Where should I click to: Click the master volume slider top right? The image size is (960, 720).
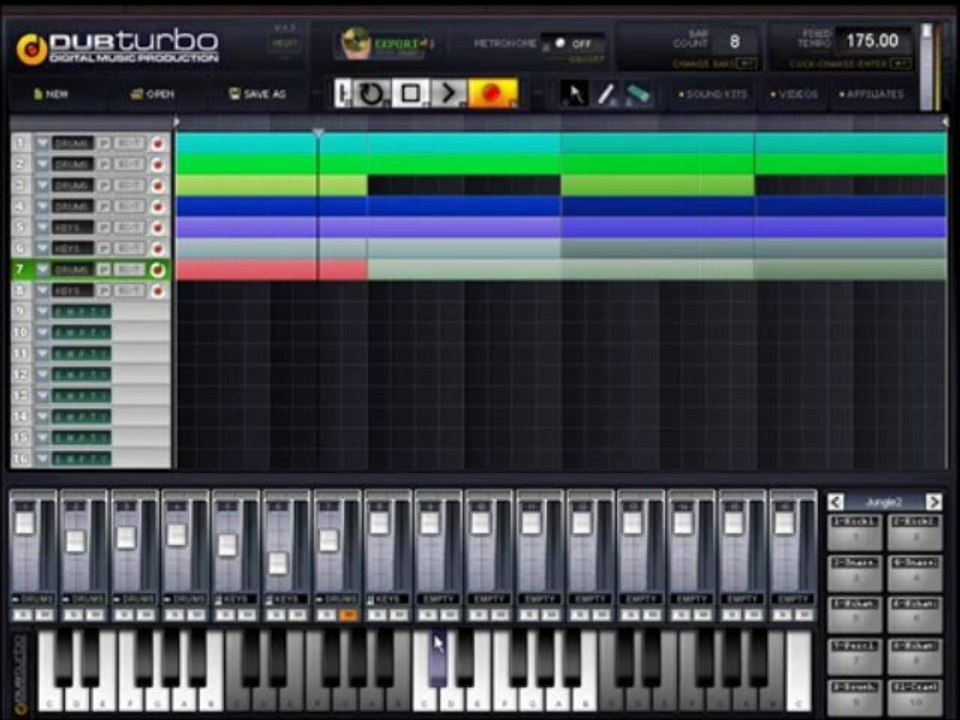[x=927, y=67]
